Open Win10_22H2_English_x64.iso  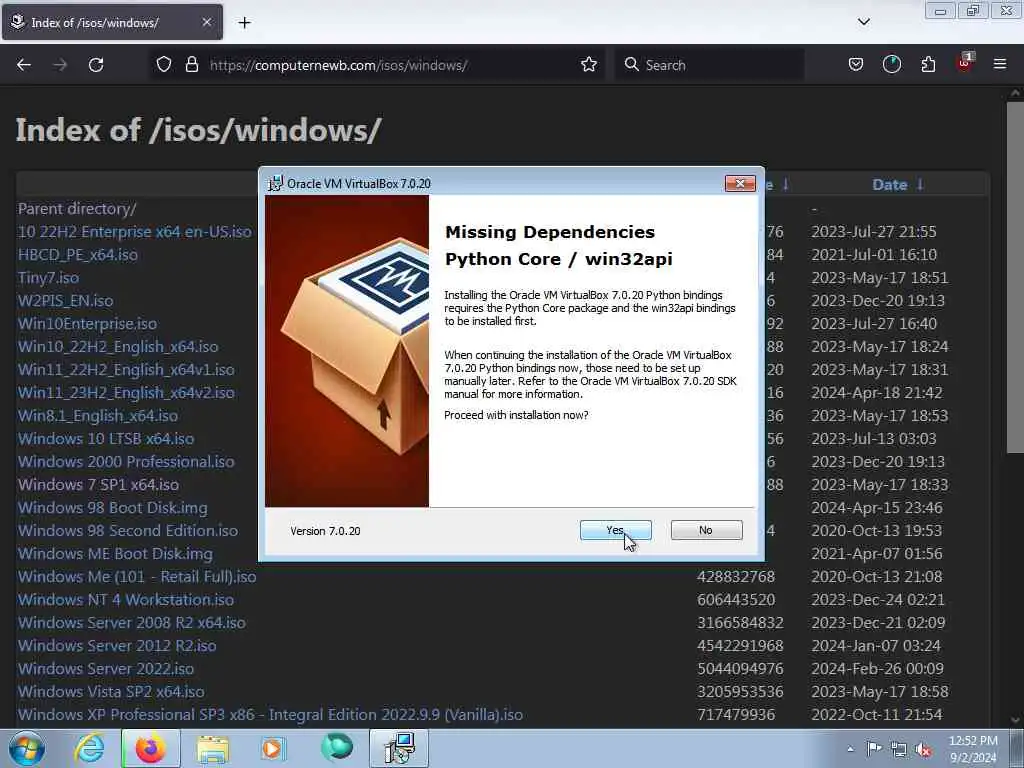(118, 346)
